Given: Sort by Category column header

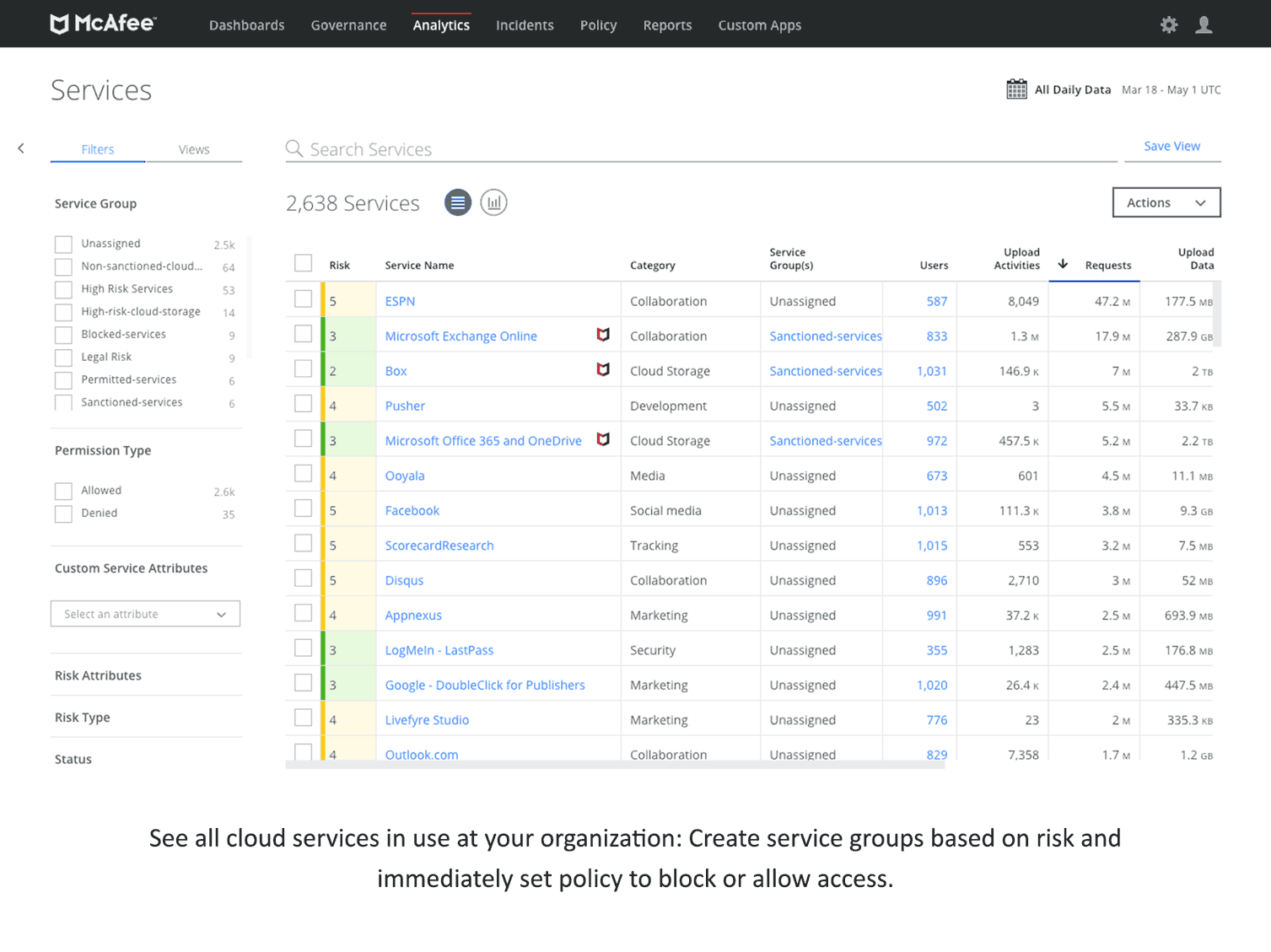Looking at the screenshot, I should (x=653, y=265).
